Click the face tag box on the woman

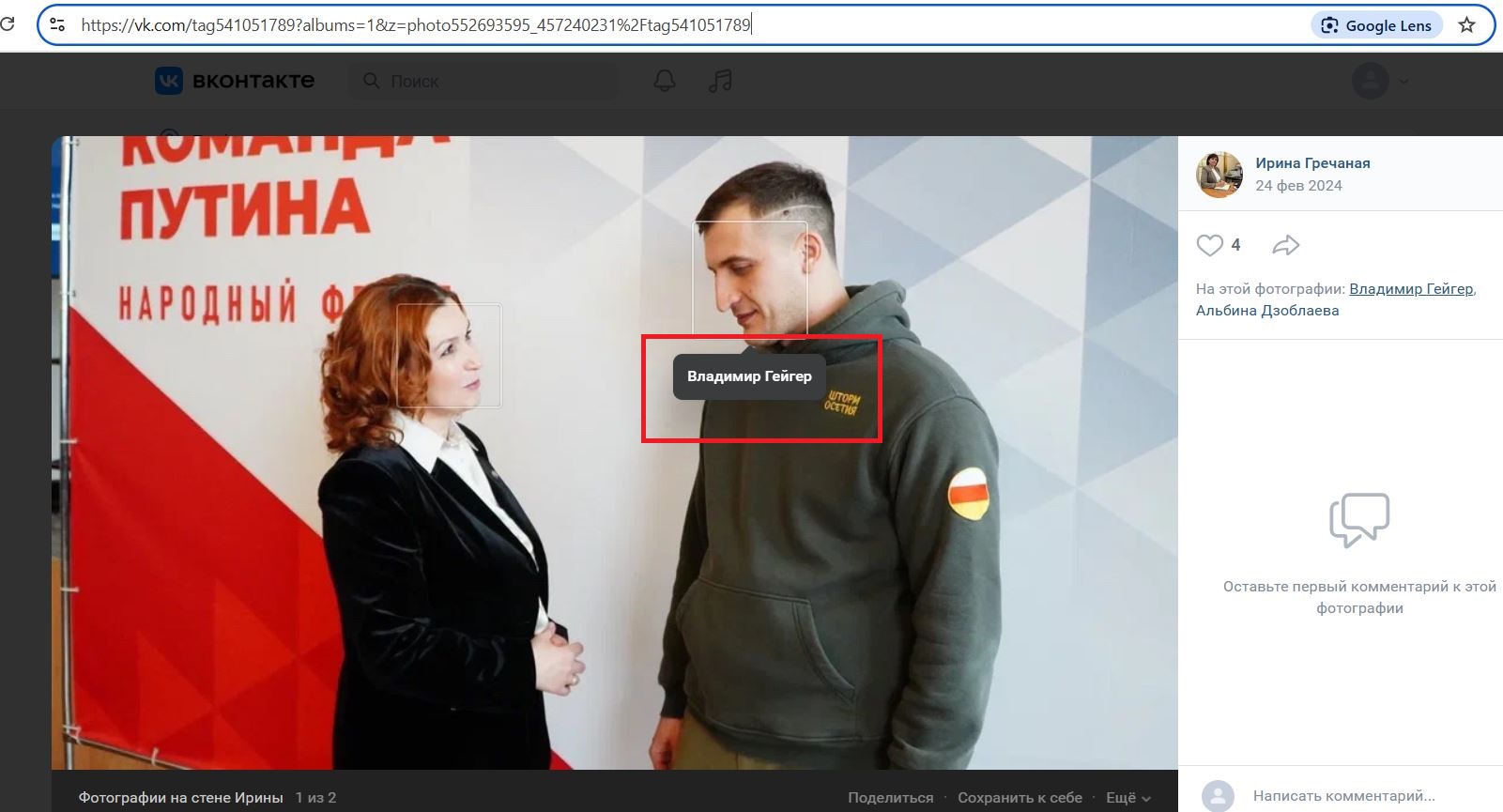pos(449,355)
